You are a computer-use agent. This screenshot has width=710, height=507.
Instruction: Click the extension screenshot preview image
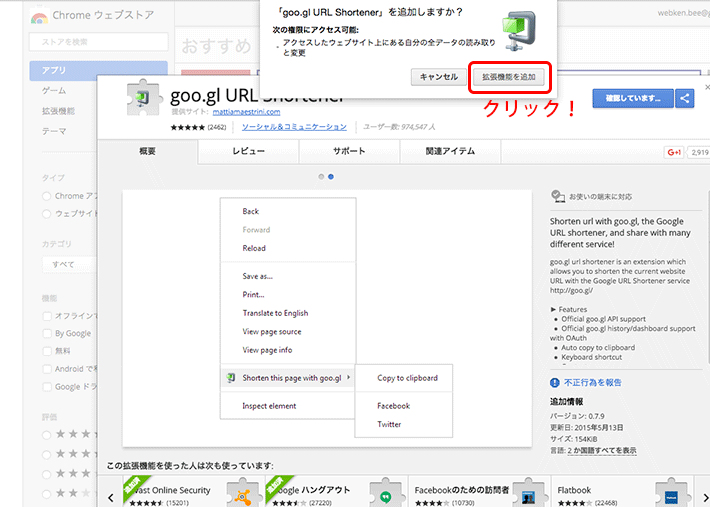[x=327, y=318]
